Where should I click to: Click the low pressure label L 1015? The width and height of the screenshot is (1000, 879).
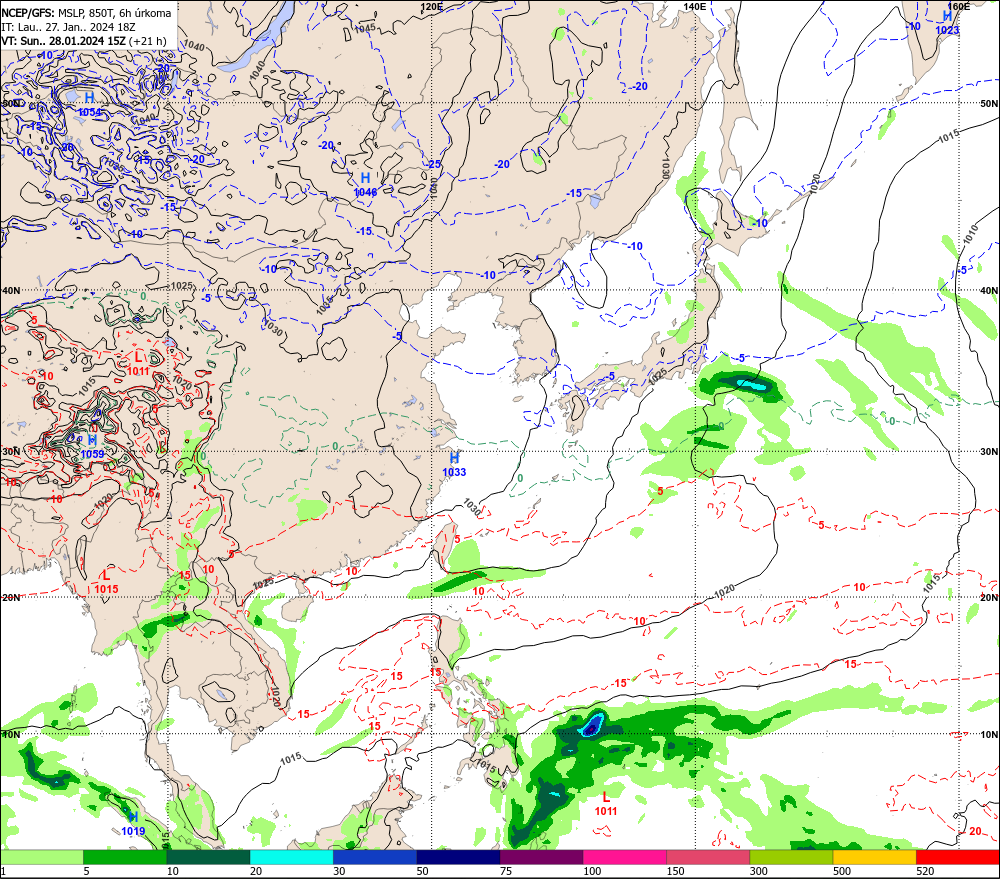(x=106, y=581)
